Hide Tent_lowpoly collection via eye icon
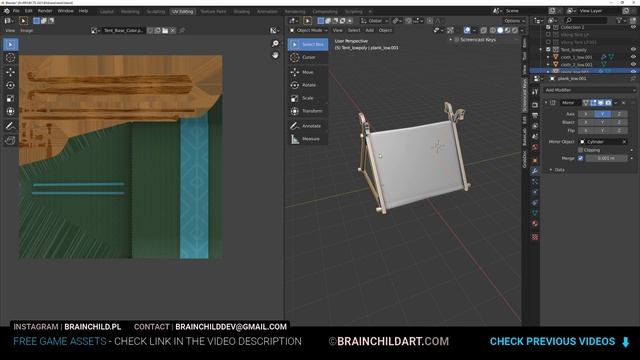Screen dimensions: 640x360 633,49
